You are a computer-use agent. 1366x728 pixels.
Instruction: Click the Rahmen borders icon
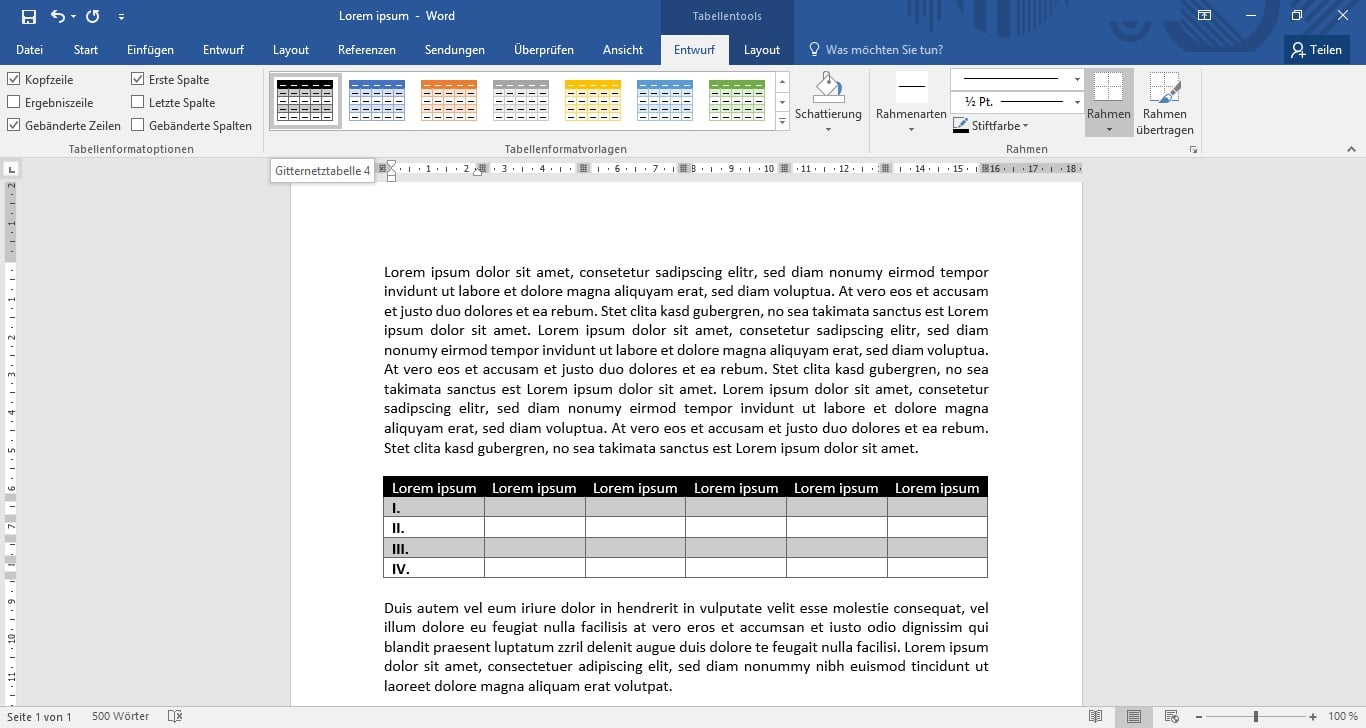(1108, 87)
